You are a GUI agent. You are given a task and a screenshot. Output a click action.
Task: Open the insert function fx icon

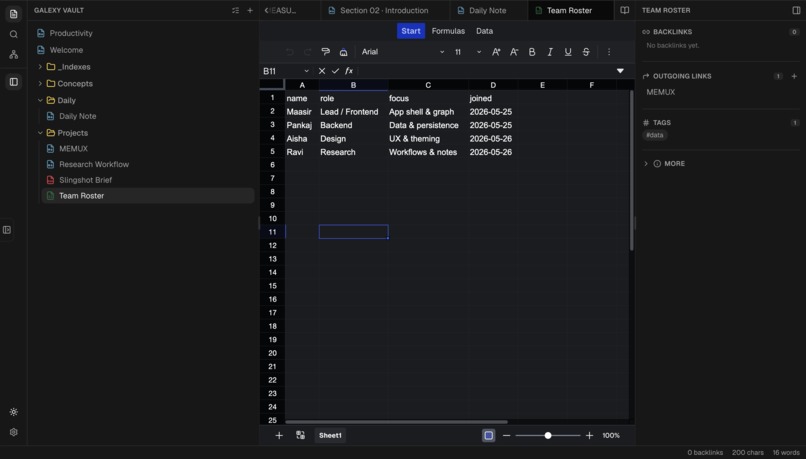click(x=349, y=71)
